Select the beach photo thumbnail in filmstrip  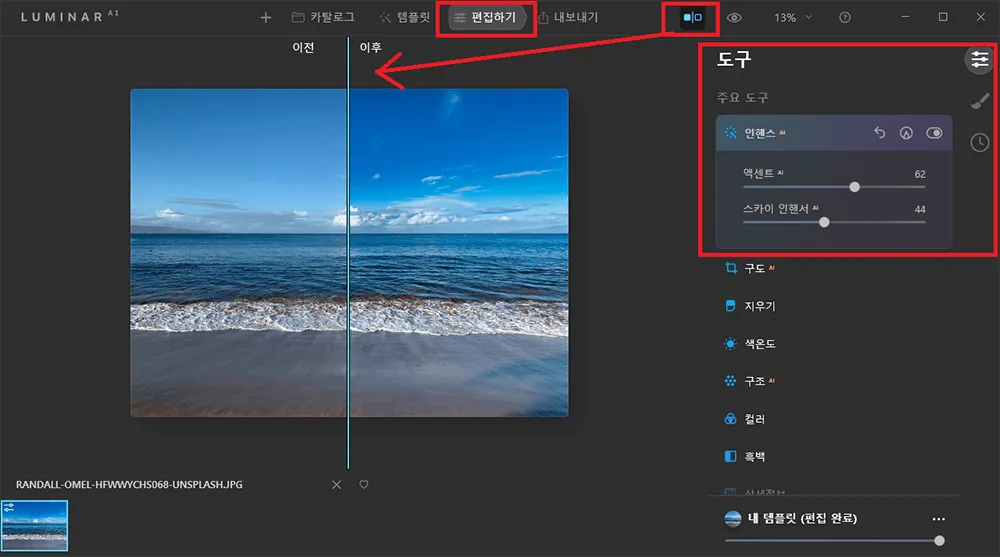[x=34, y=525]
